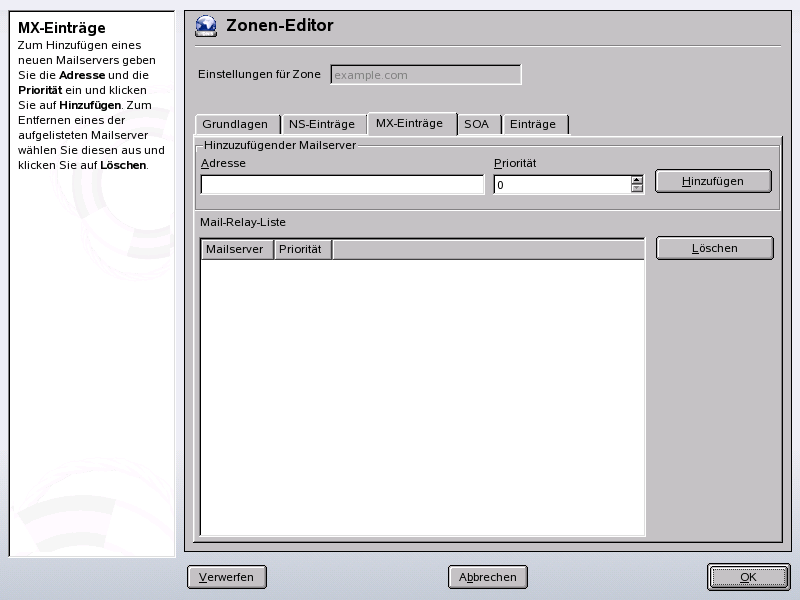Select the NS-Einträge tab

tap(322, 124)
